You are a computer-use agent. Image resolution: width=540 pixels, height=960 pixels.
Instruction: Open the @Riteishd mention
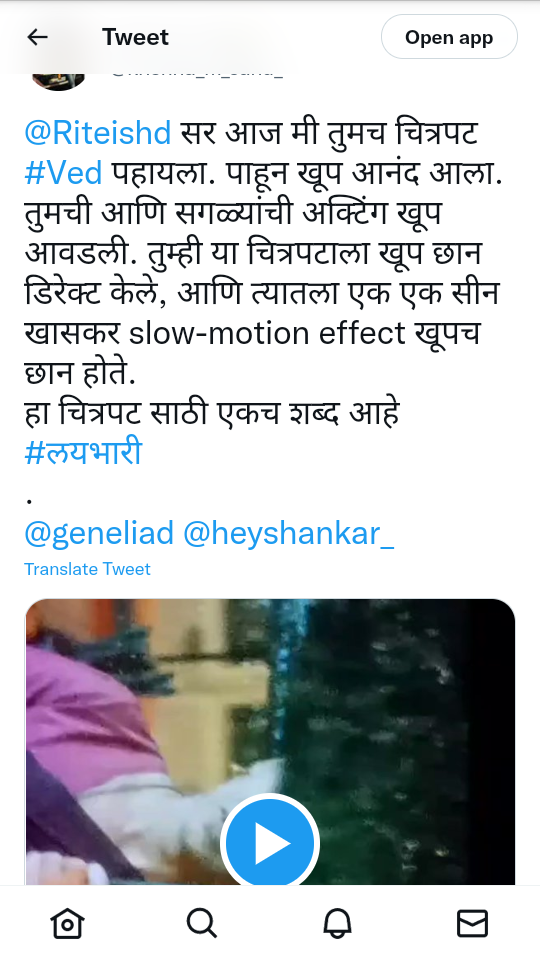(x=97, y=133)
